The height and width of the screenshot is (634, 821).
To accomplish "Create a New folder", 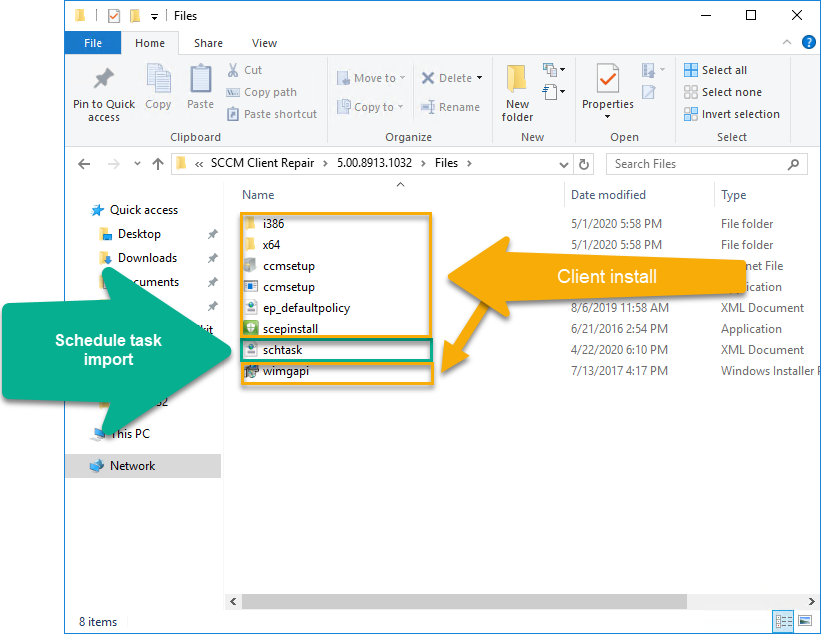I will pyautogui.click(x=517, y=93).
